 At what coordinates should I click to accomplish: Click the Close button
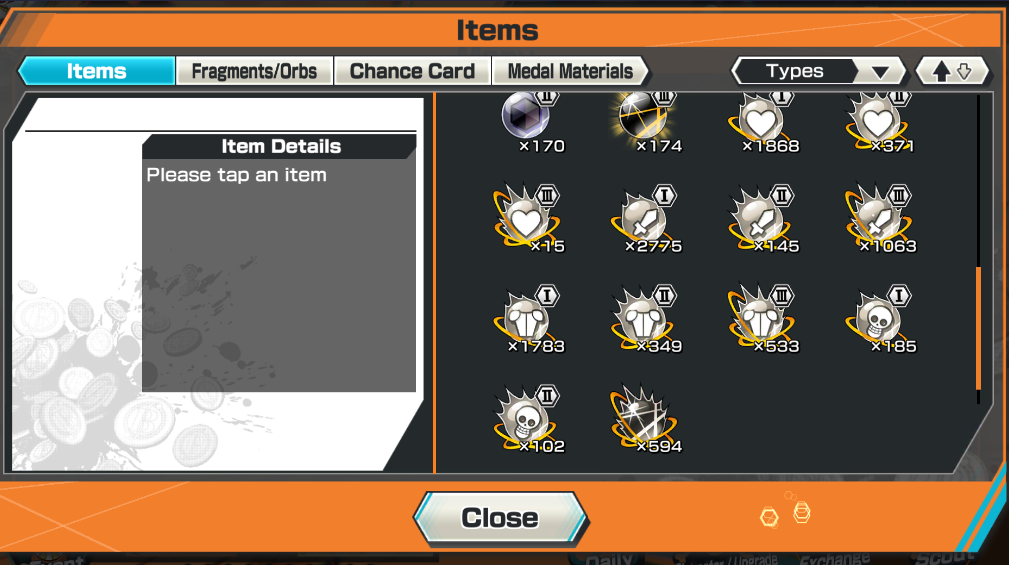[x=500, y=518]
